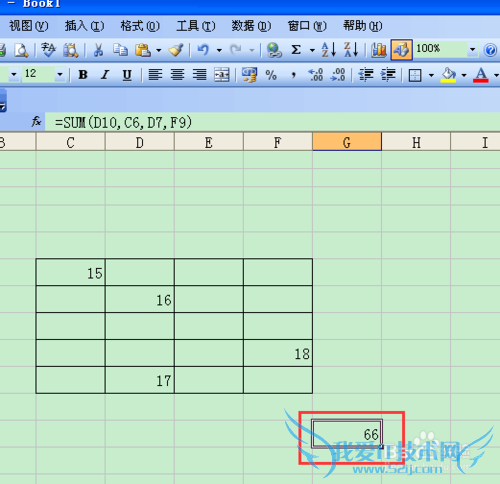500x484 pixels.
Task: Click formula bar with =SUM(D10,C6,D7,F9)
Action: [x=272, y=122]
